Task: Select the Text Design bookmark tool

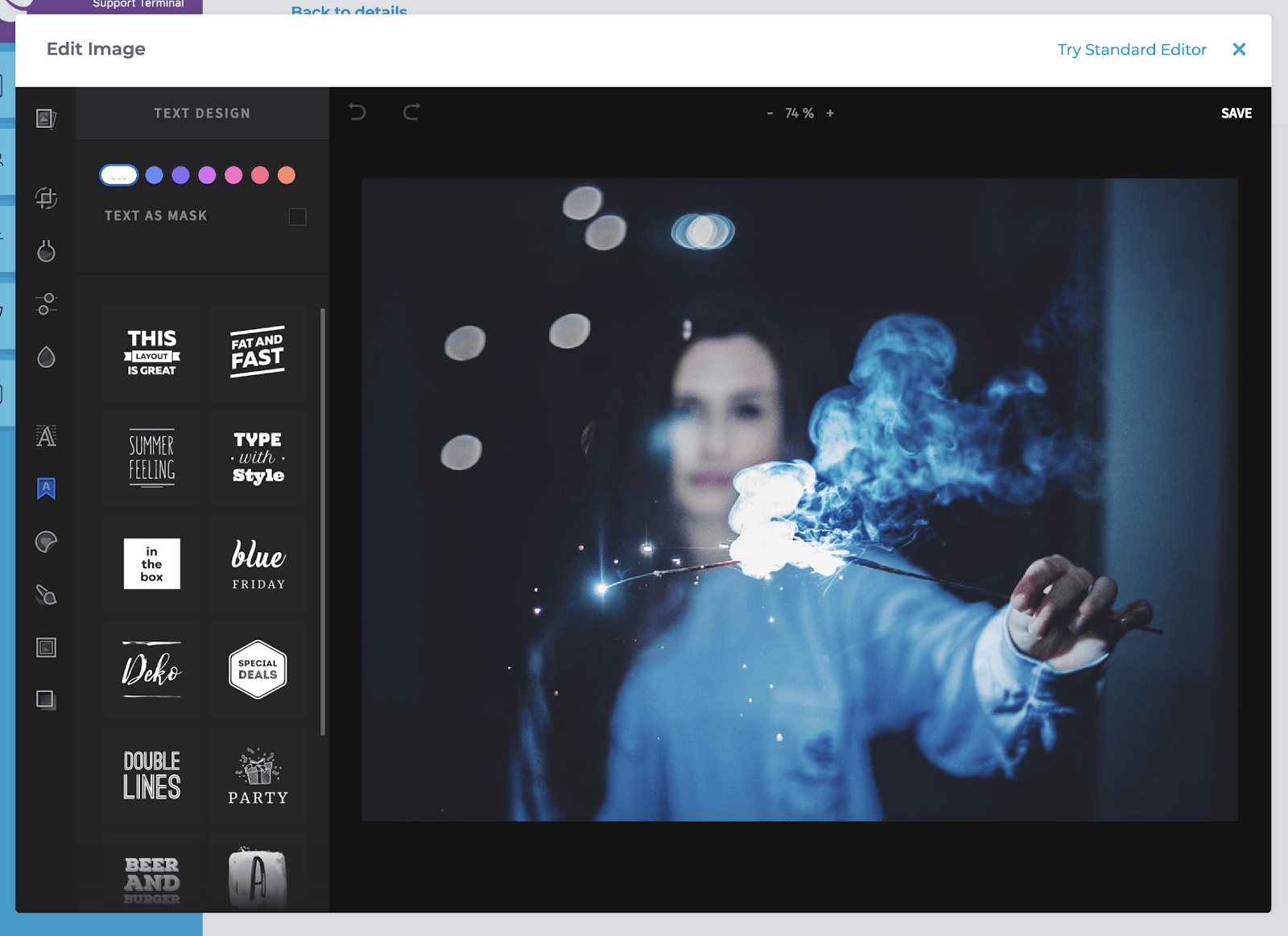Action: point(46,489)
